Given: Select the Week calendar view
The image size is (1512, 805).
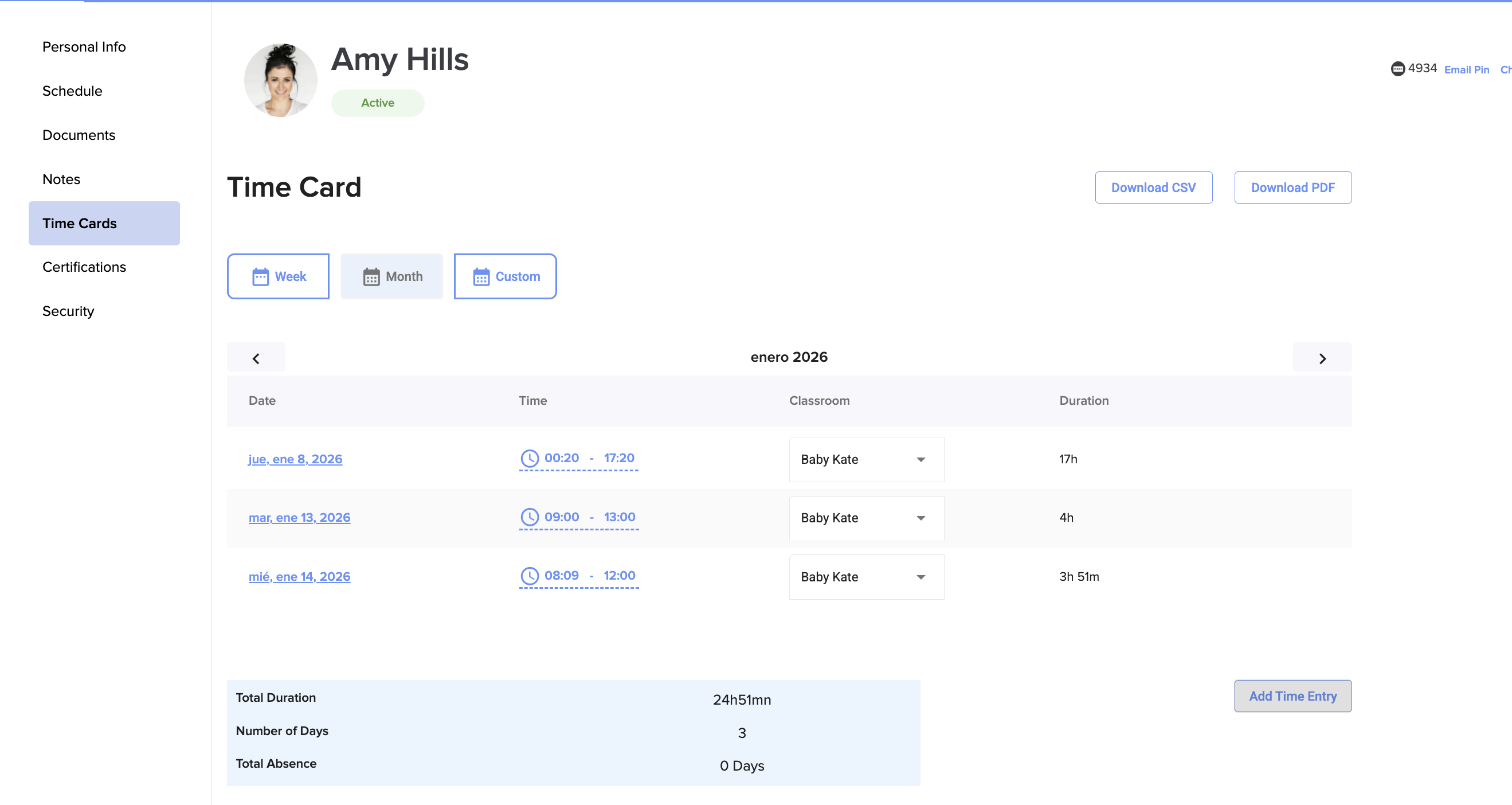Looking at the screenshot, I should pyautogui.click(x=278, y=276).
